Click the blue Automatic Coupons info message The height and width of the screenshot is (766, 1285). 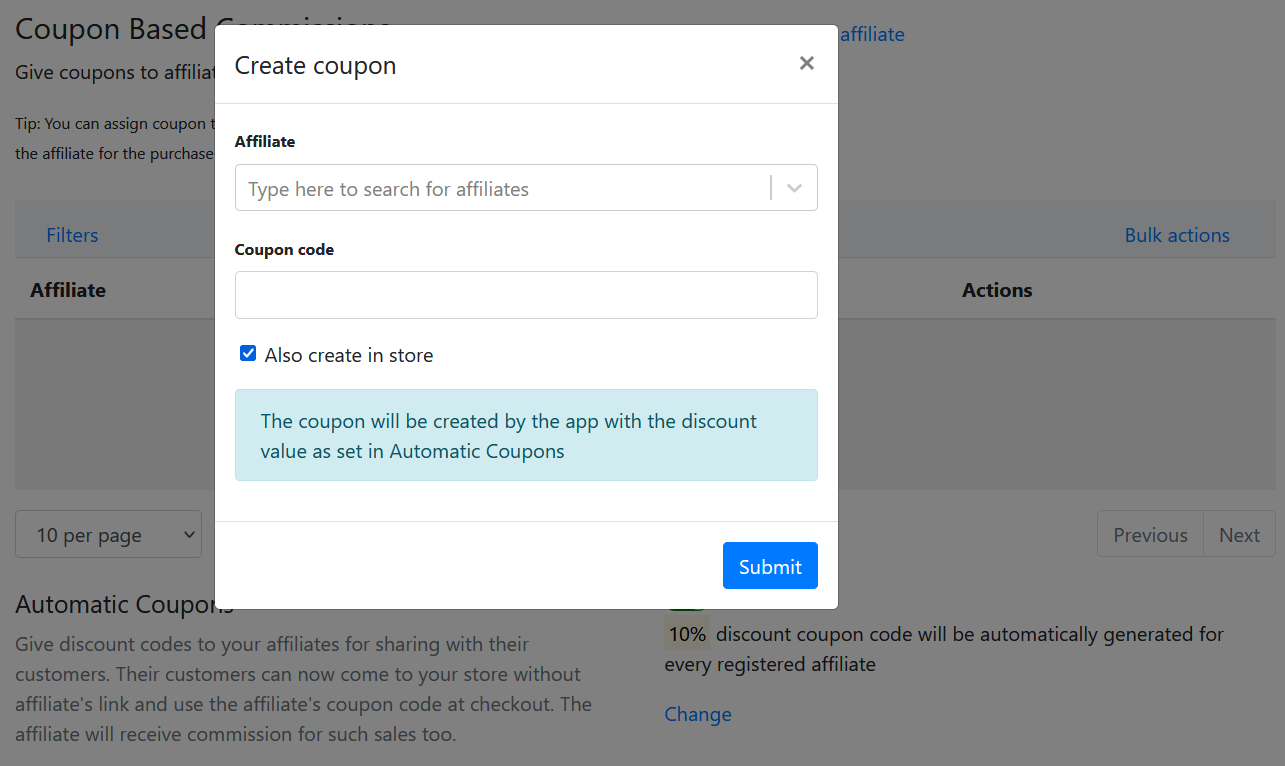526,435
